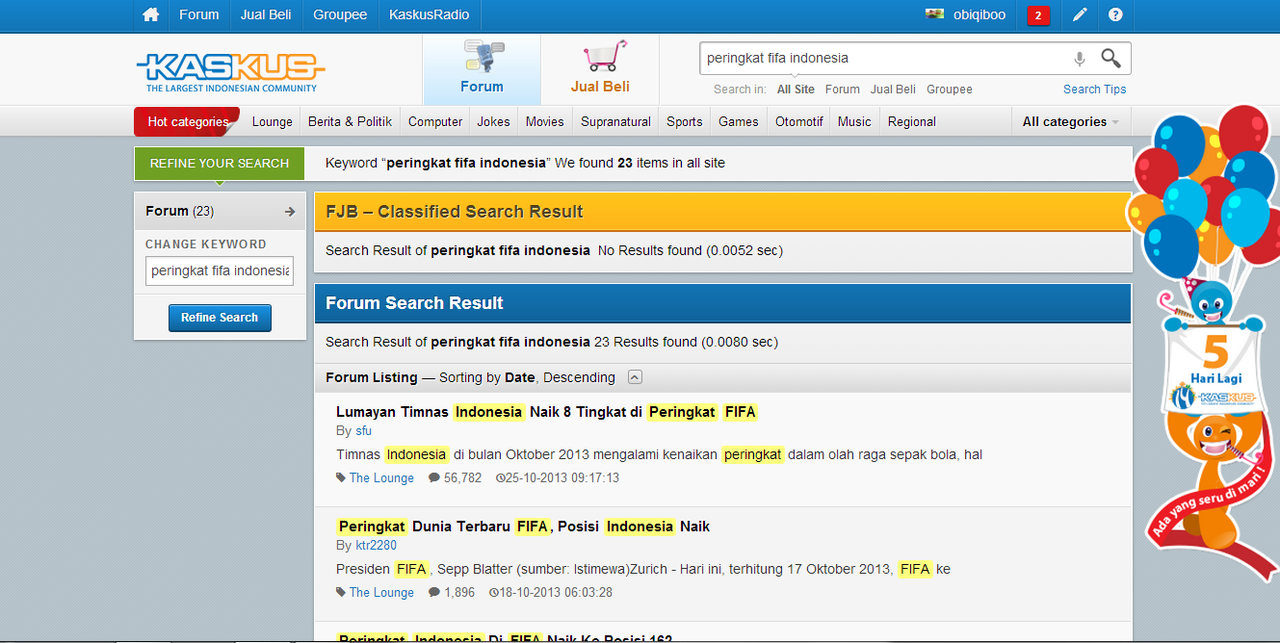
Task: Open The Lounge tag under ktr2280 thread
Action: point(381,593)
